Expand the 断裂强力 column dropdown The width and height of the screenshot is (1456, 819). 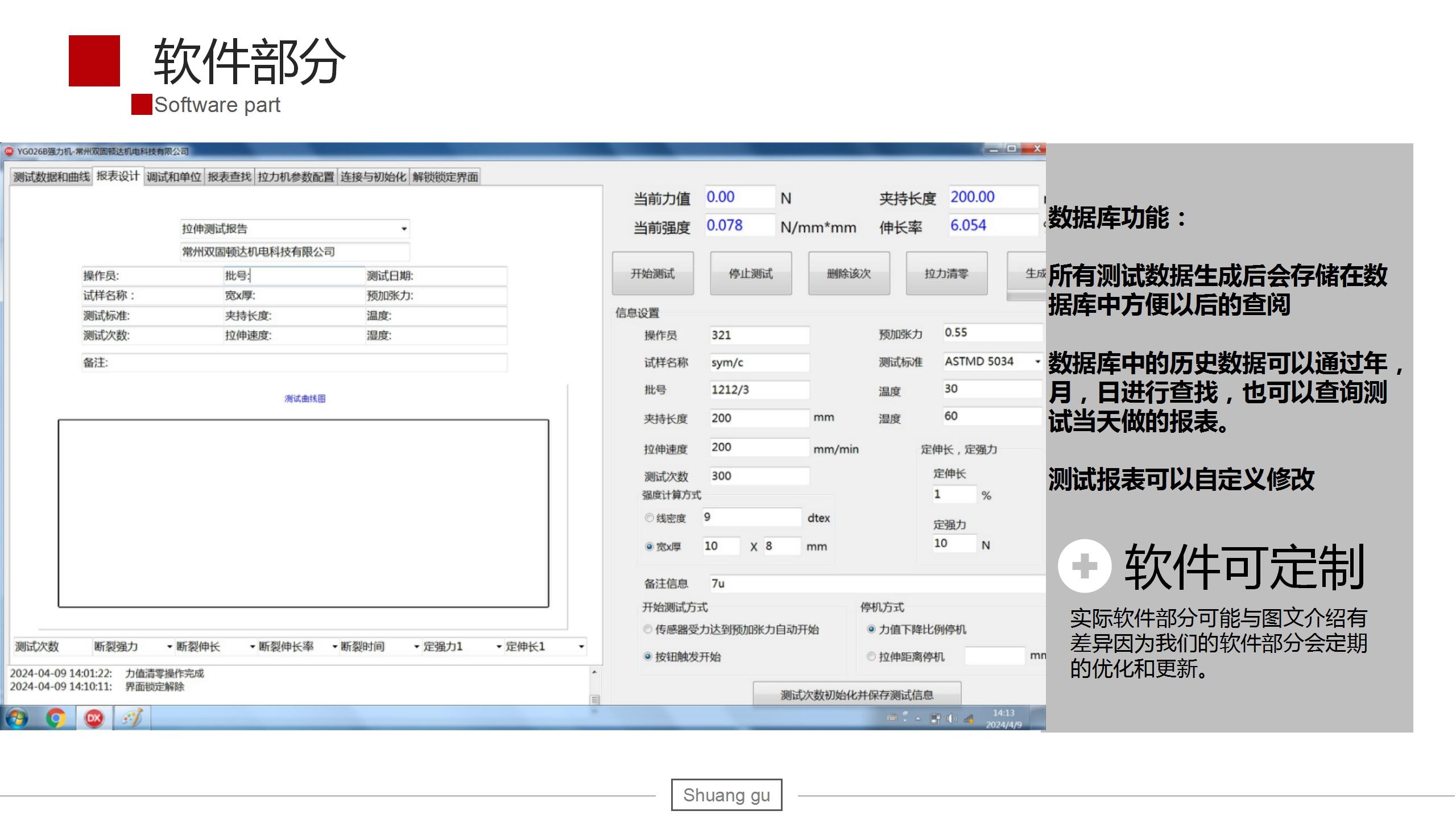(169, 647)
